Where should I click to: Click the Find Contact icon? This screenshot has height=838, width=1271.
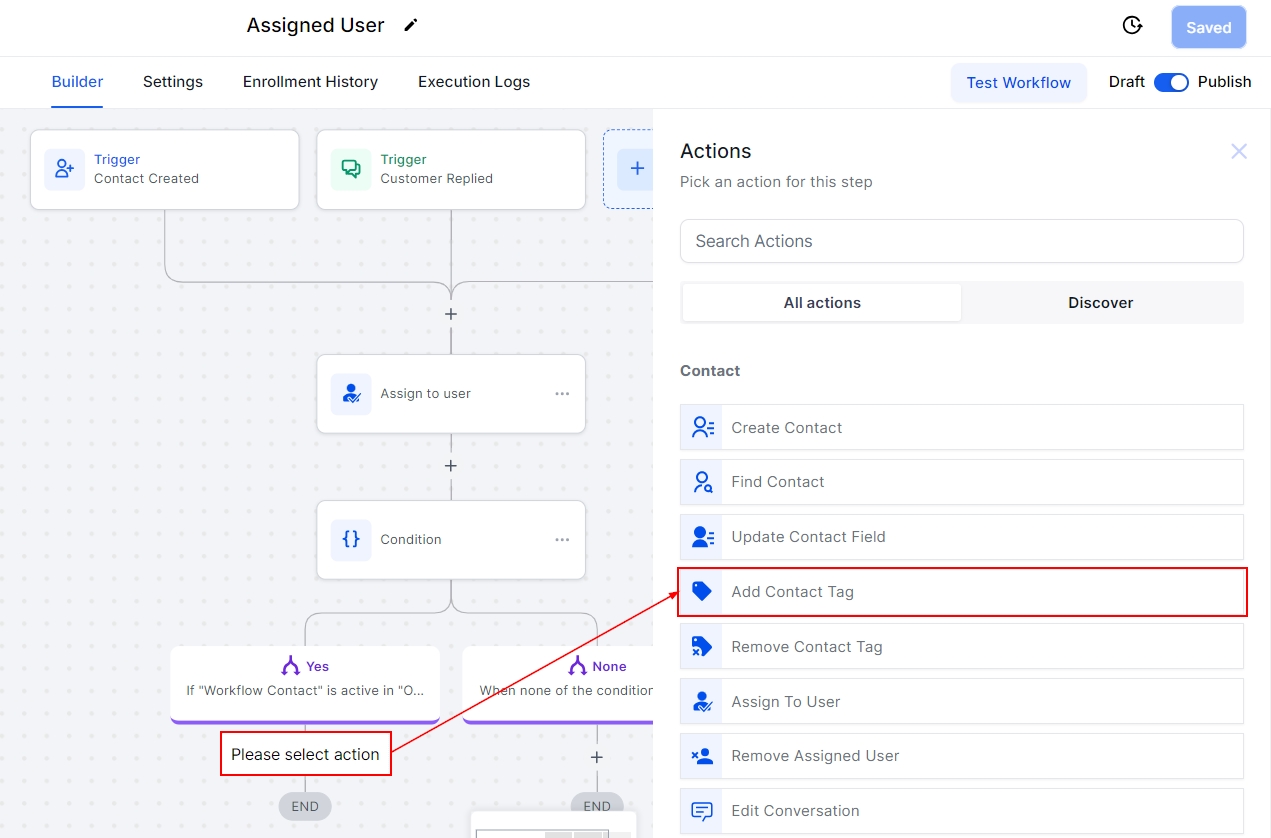pyautogui.click(x=702, y=482)
